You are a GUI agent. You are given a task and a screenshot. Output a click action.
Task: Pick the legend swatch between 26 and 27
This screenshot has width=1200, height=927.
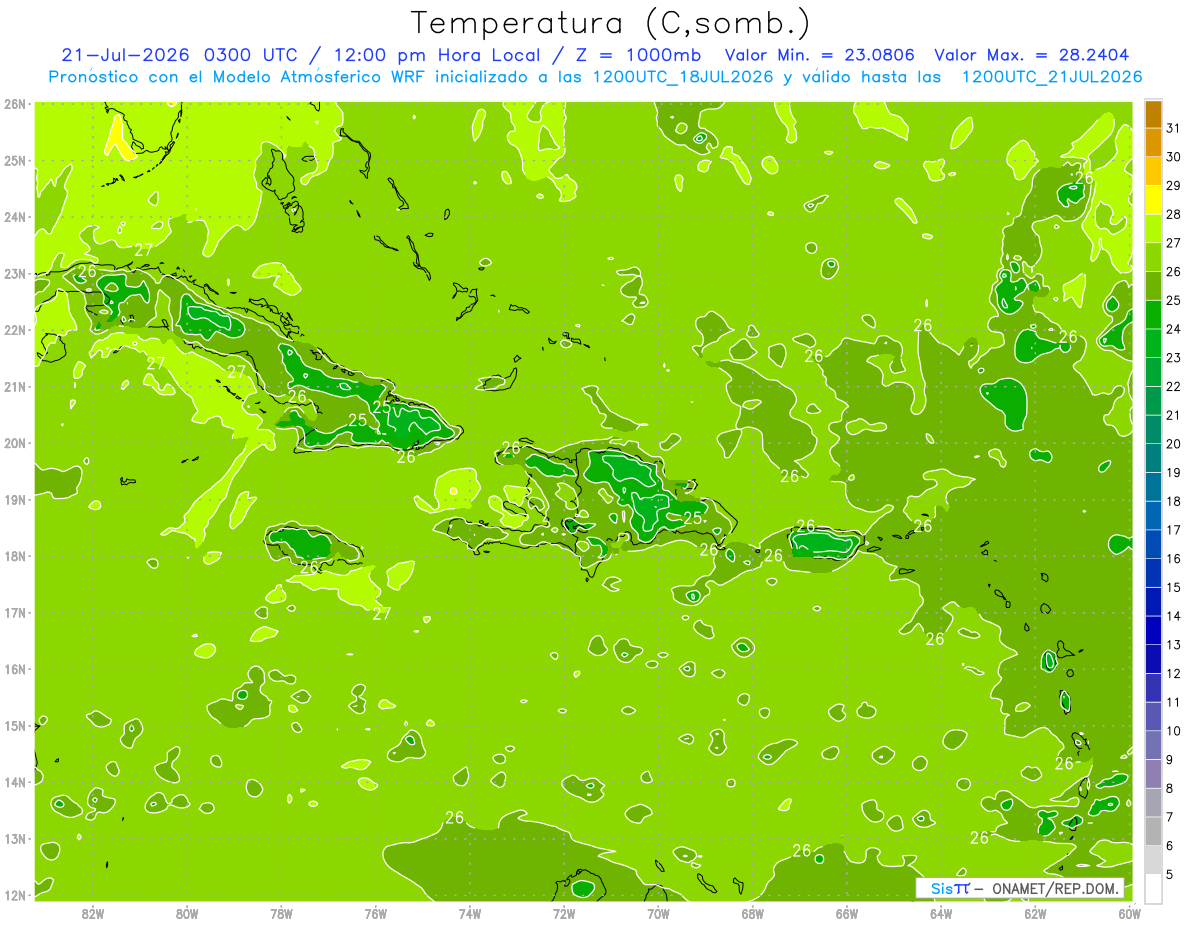point(1153,258)
